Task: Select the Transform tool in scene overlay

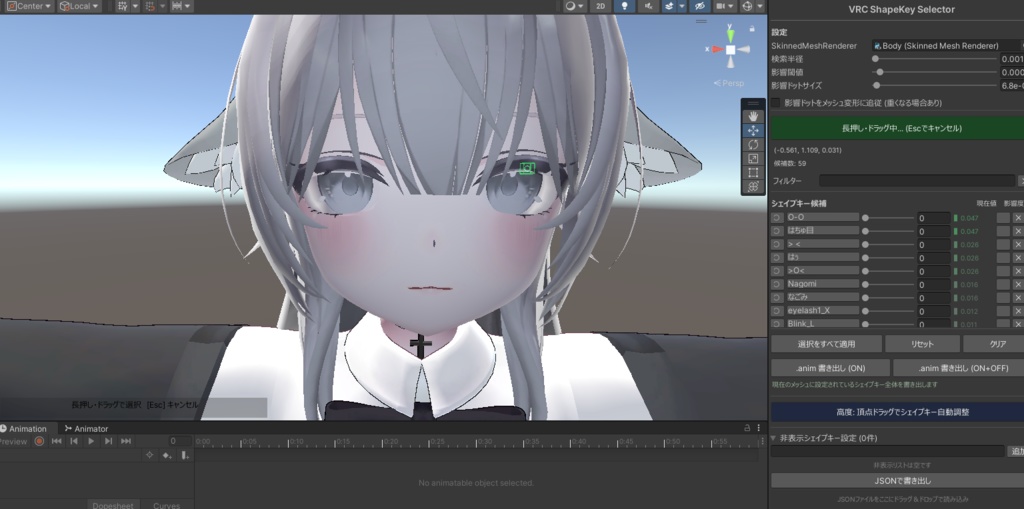Action: (752, 187)
